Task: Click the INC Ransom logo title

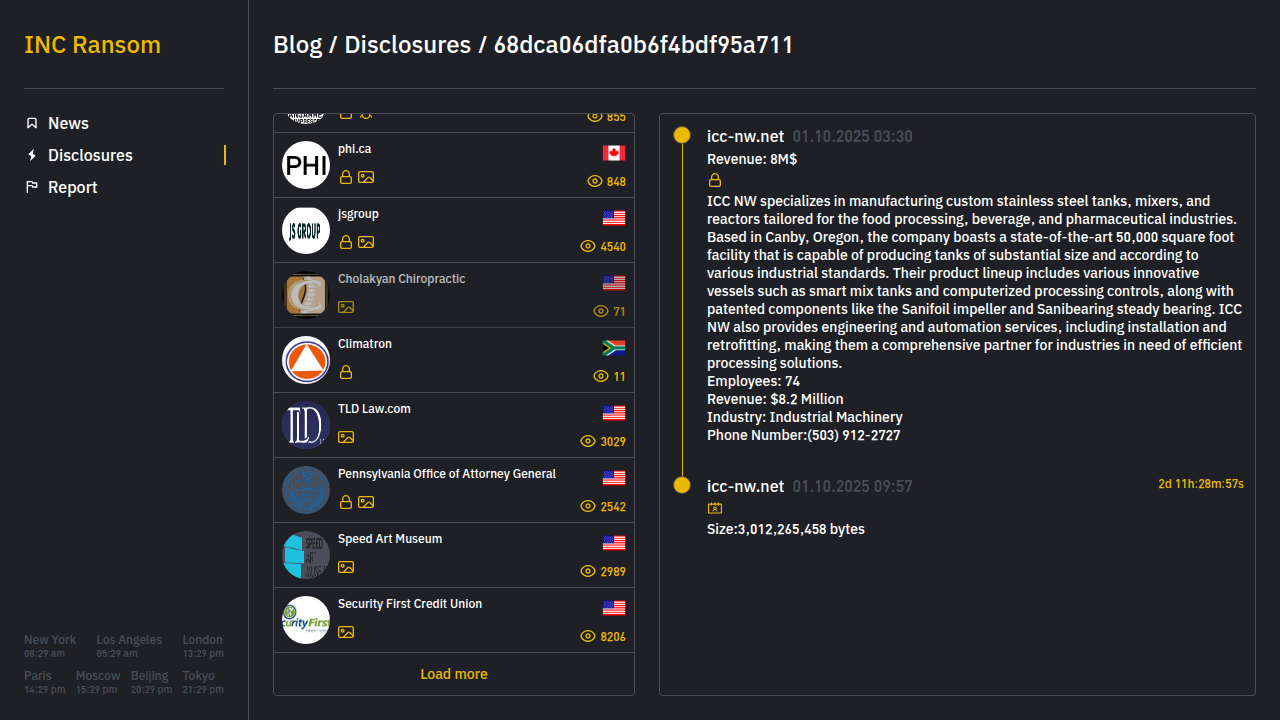Action: (92, 45)
